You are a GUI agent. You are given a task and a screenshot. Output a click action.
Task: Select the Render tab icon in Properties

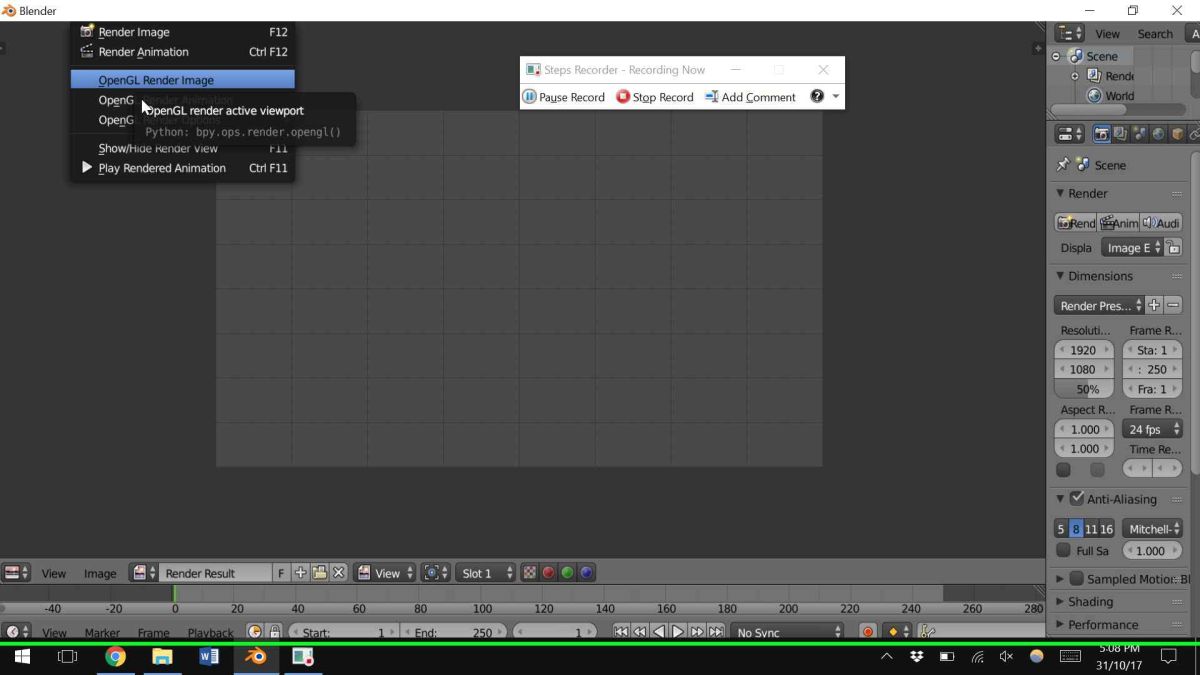click(1101, 134)
